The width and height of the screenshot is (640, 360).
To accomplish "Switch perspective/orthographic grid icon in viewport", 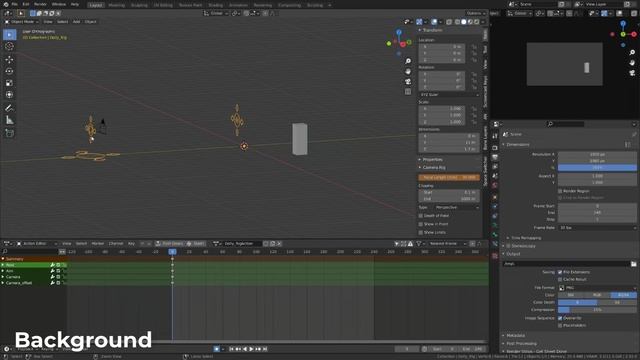I will tap(408, 92).
